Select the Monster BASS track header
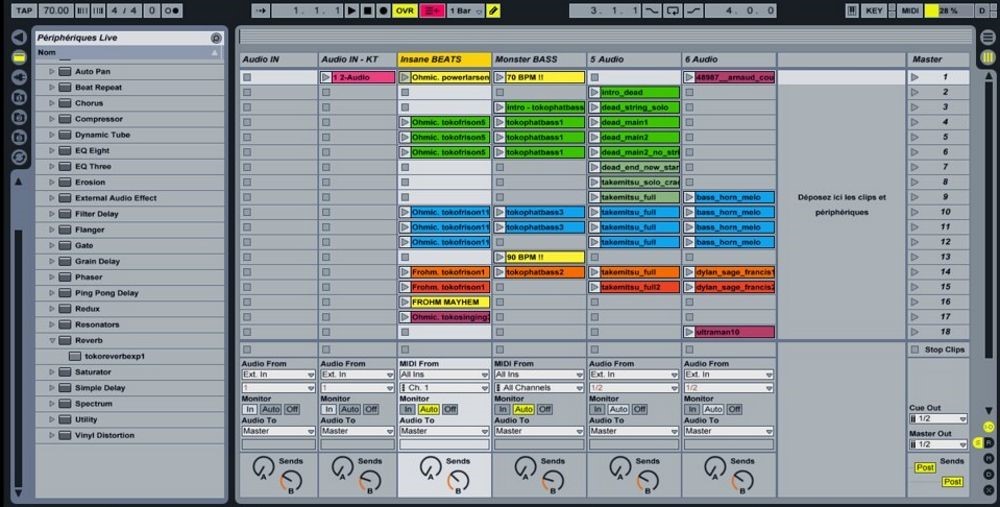Screen dimensions: 1000x507 pyautogui.click(x=539, y=59)
